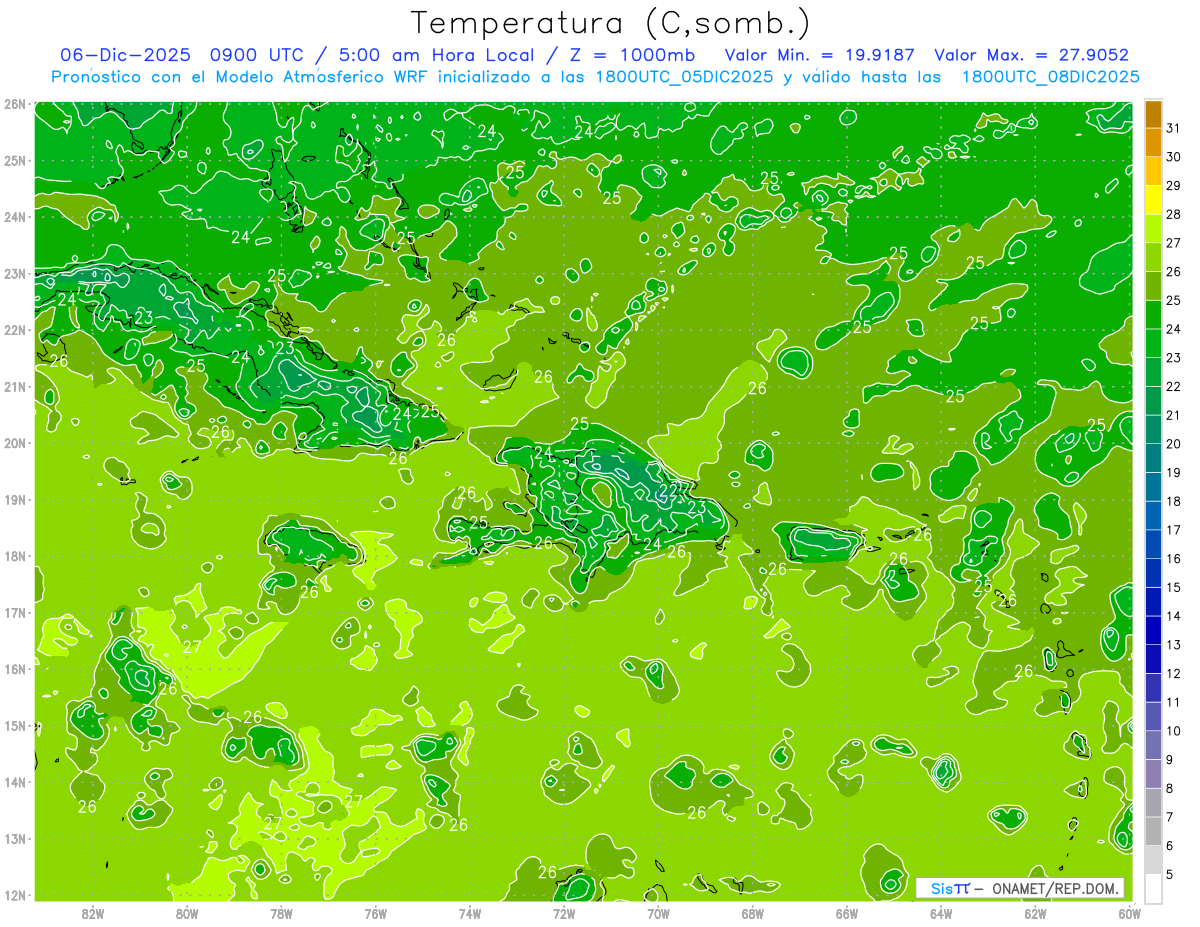The image size is (1200, 927).
Task: Click the colorbar value label 28
Action: 1174,214
